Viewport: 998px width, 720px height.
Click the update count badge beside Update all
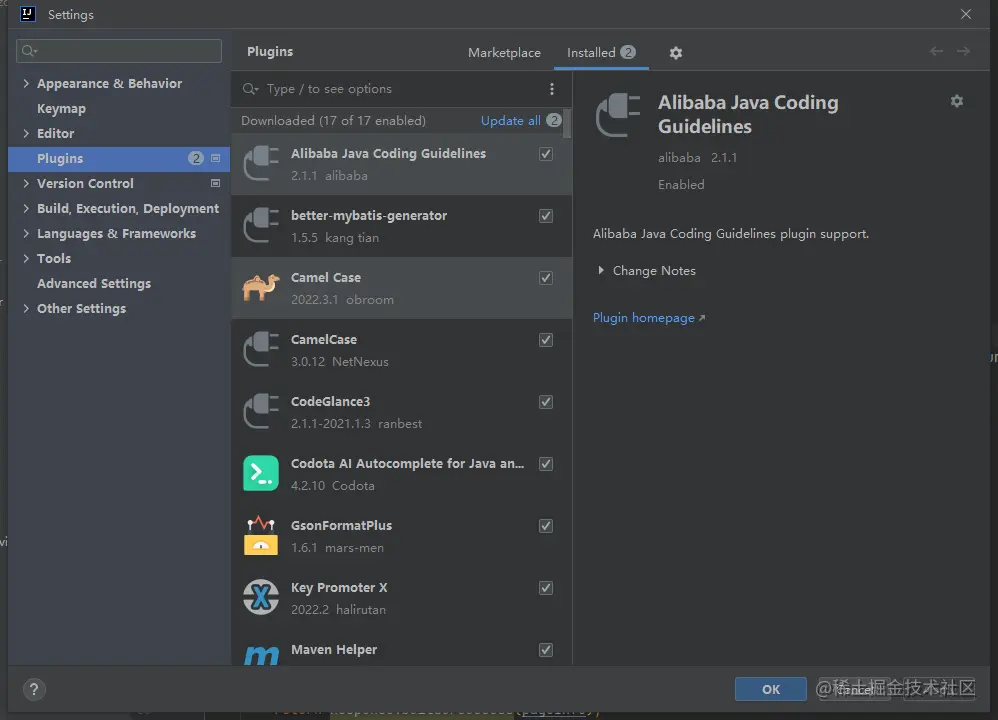554,120
